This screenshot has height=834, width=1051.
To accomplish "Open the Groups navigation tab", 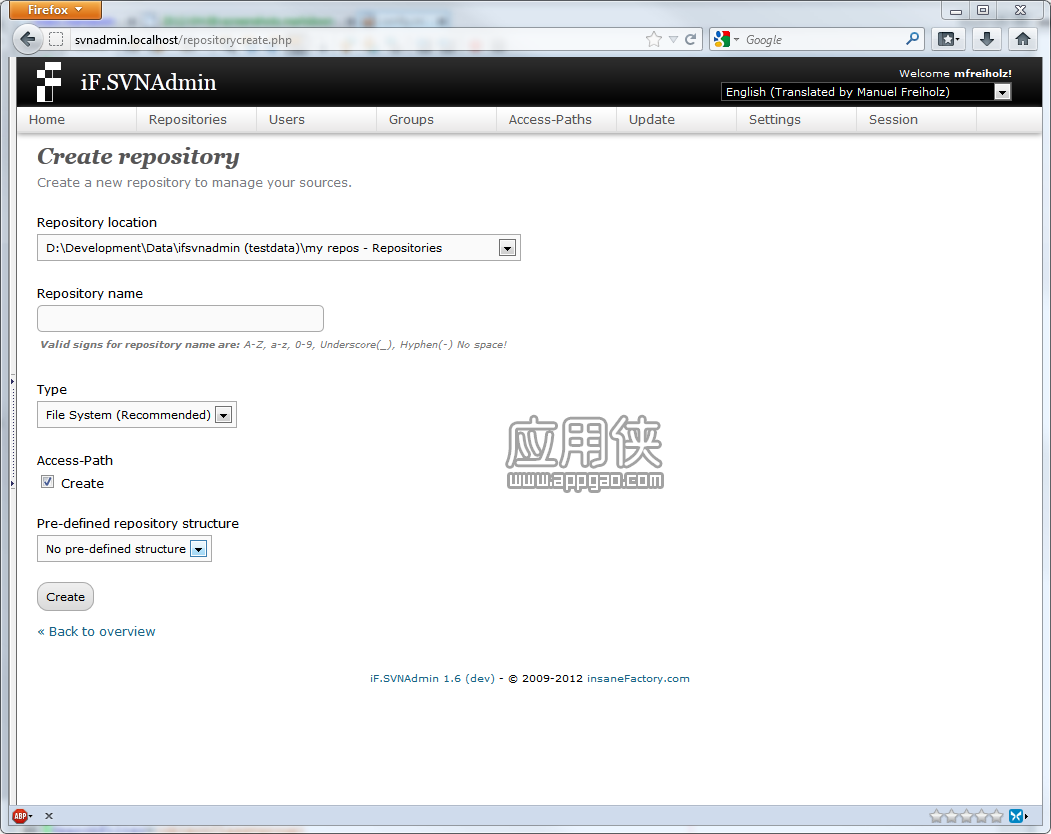I will (412, 119).
